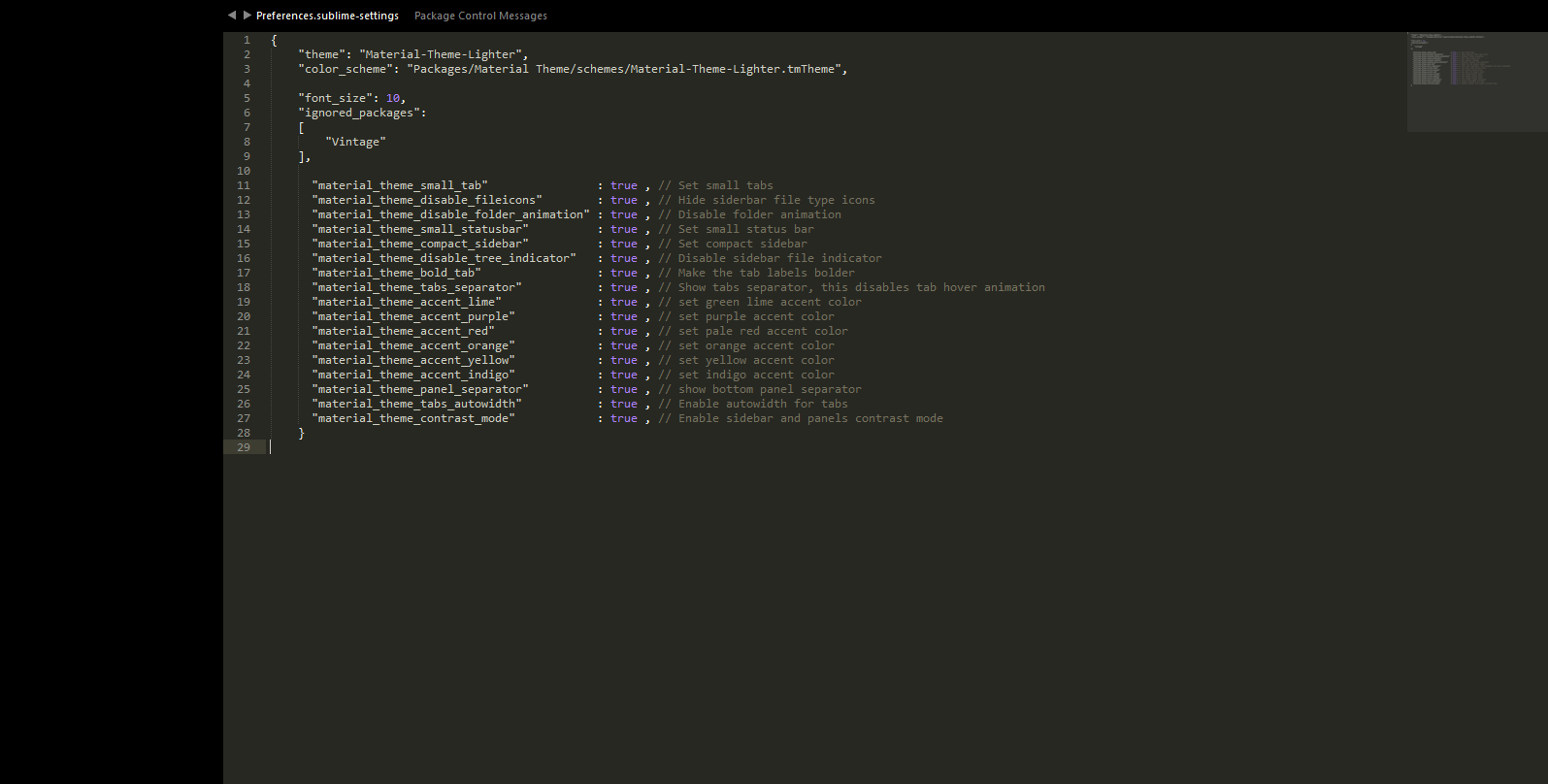The image size is (1548, 784).
Task: Click the true value for accent_lime
Action: coord(624,302)
